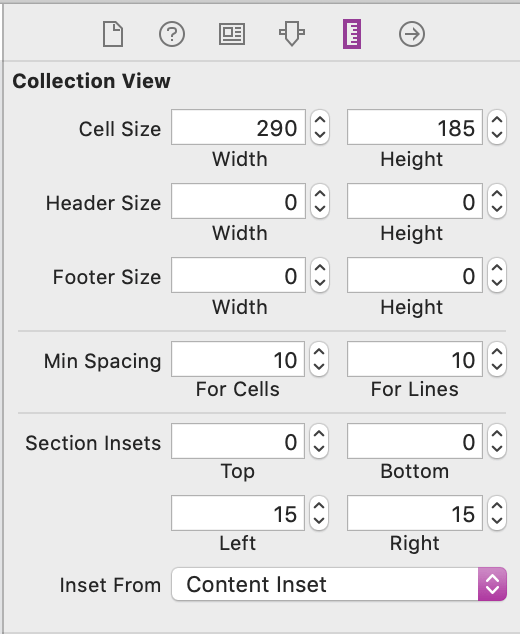This screenshot has height=634, width=520.
Task: Click the Cell Size Height field
Action: (414, 127)
